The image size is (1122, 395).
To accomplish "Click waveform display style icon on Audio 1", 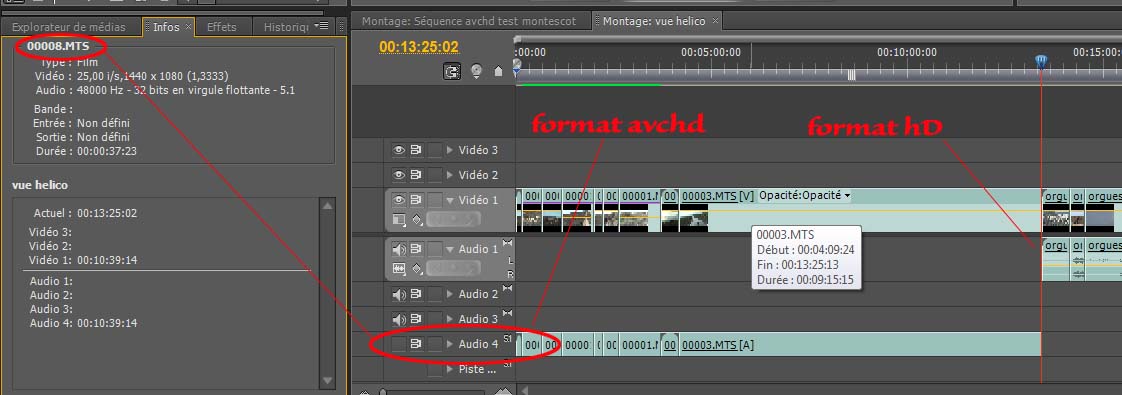I will click(x=399, y=268).
